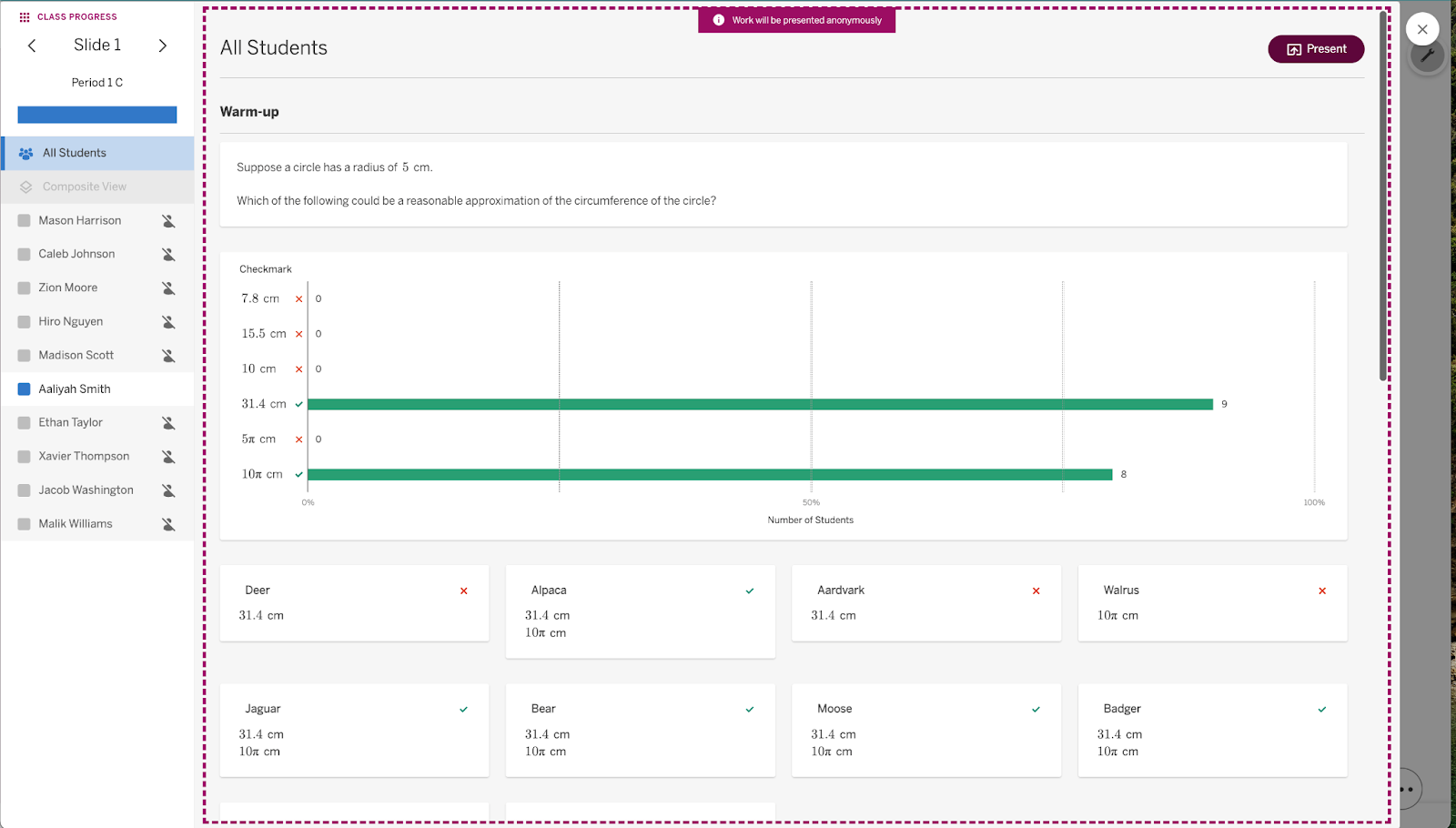Toggle hidden icon for Xavier Thompson
Screen dimensions: 1456x828
point(168,457)
